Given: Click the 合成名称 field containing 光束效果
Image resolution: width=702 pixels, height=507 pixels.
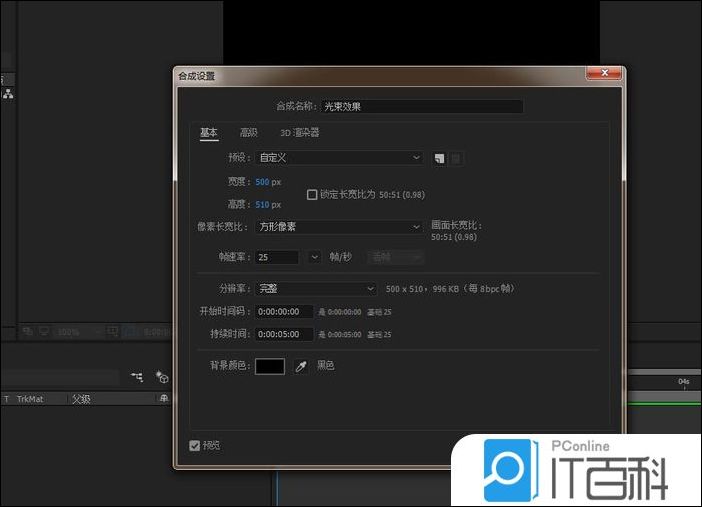Looking at the screenshot, I should 422,107.
